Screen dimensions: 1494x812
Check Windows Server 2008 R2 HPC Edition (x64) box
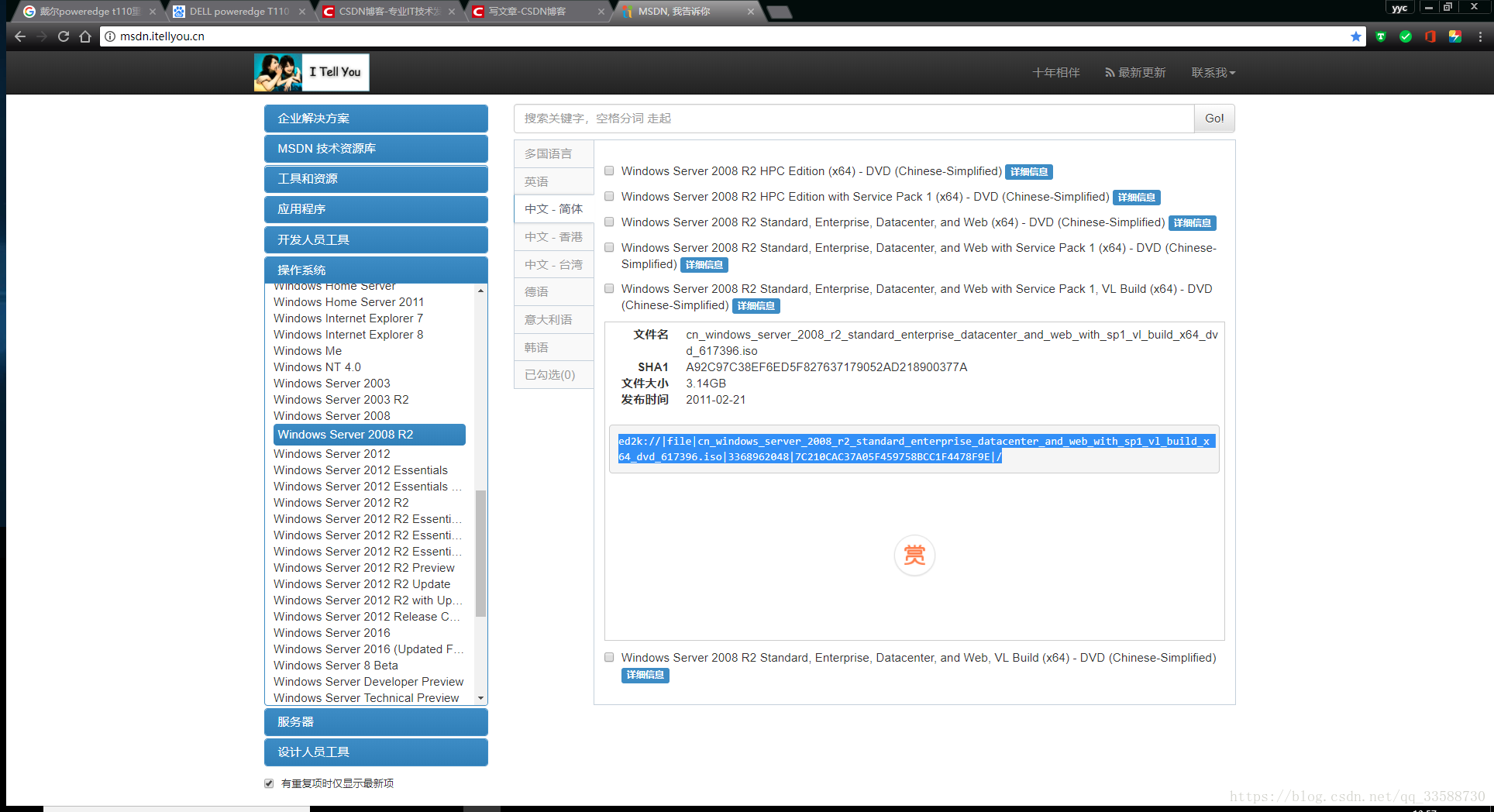pyautogui.click(x=609, y=171)
